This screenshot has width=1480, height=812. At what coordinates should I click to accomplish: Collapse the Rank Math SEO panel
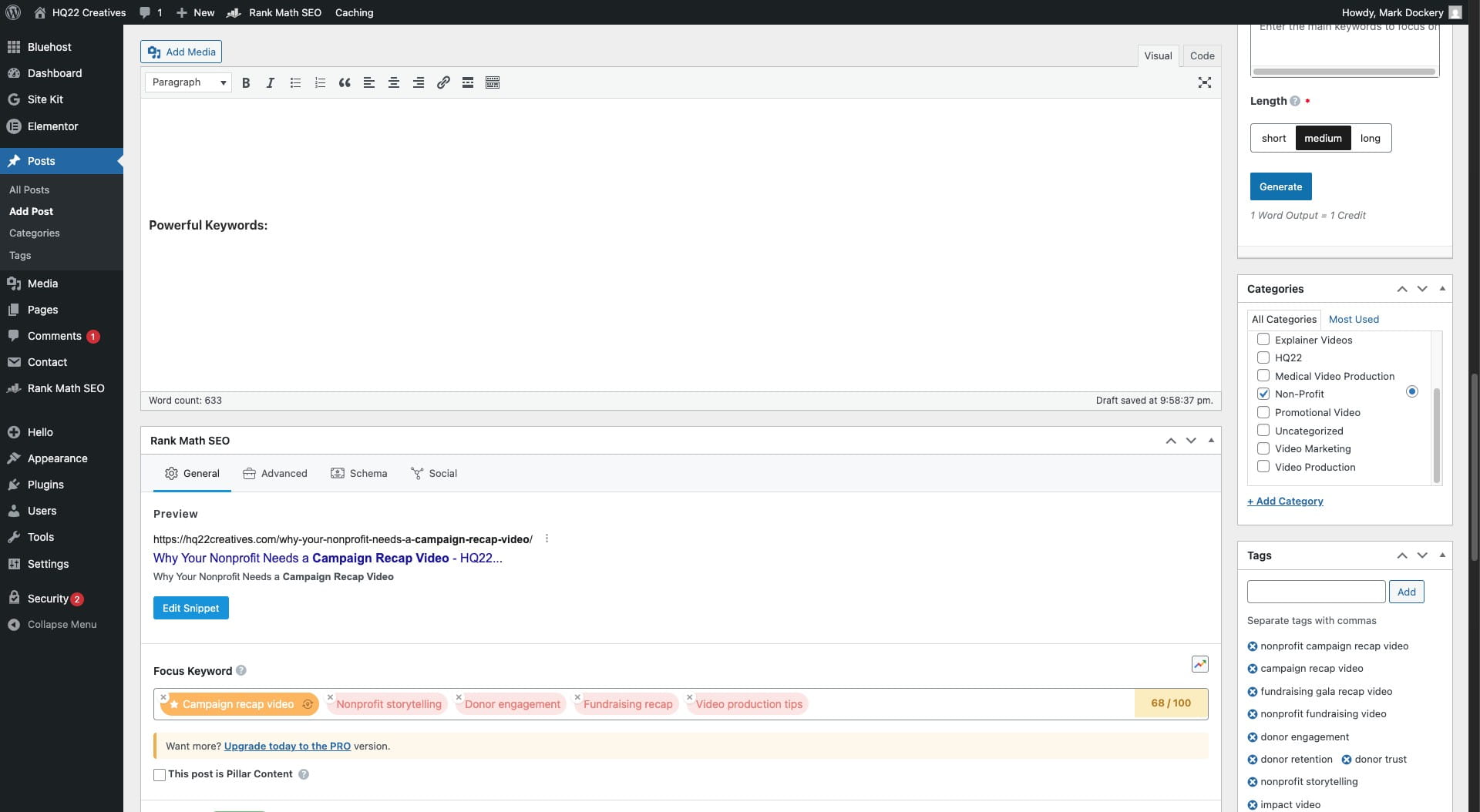1211,441
